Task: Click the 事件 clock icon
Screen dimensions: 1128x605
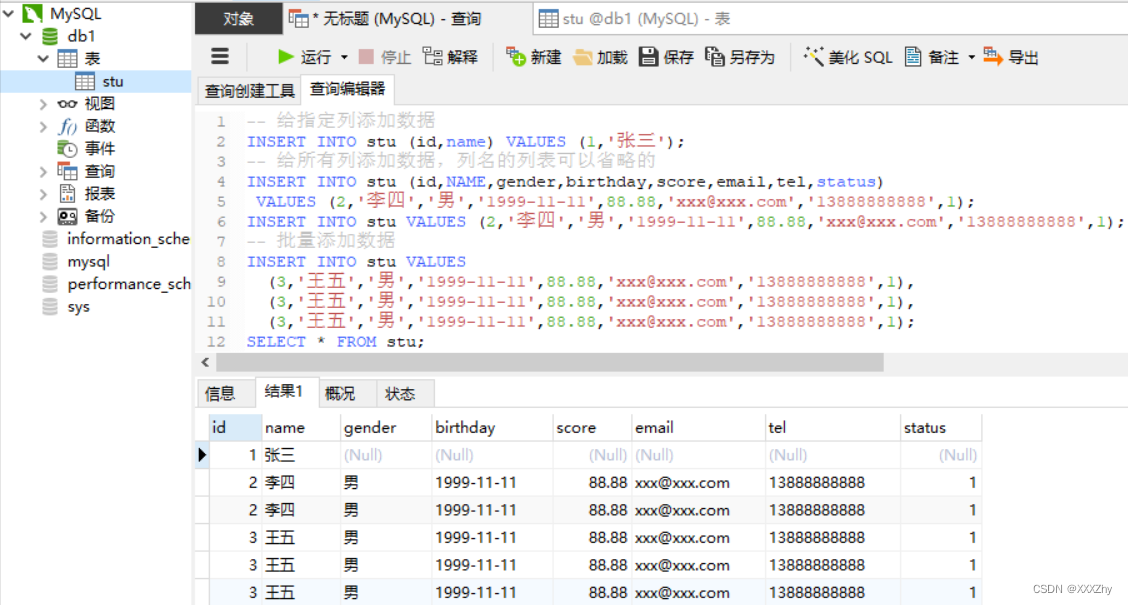Action: 67,149
